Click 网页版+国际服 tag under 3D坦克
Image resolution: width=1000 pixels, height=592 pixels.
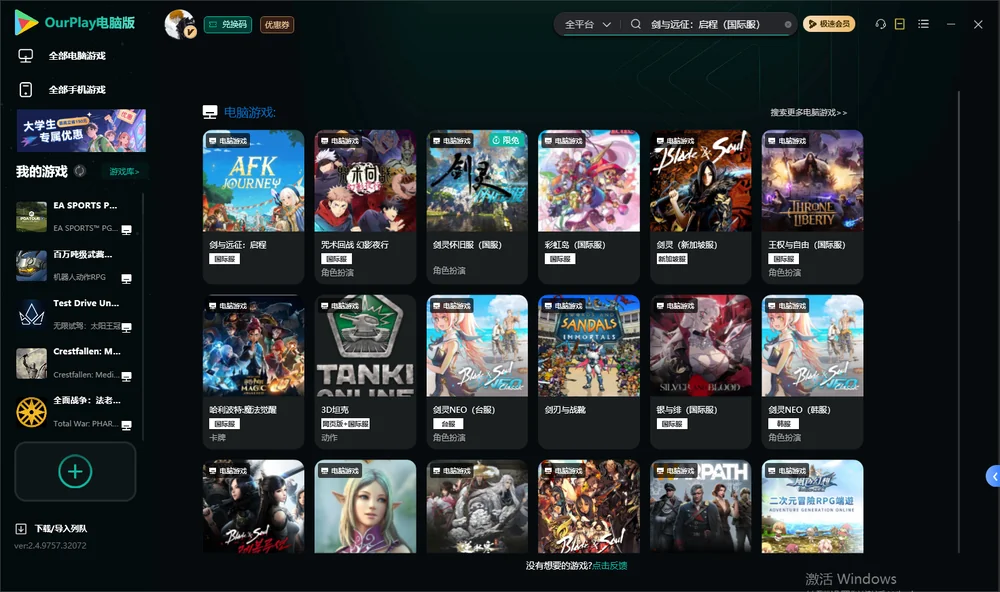point(345,424)
